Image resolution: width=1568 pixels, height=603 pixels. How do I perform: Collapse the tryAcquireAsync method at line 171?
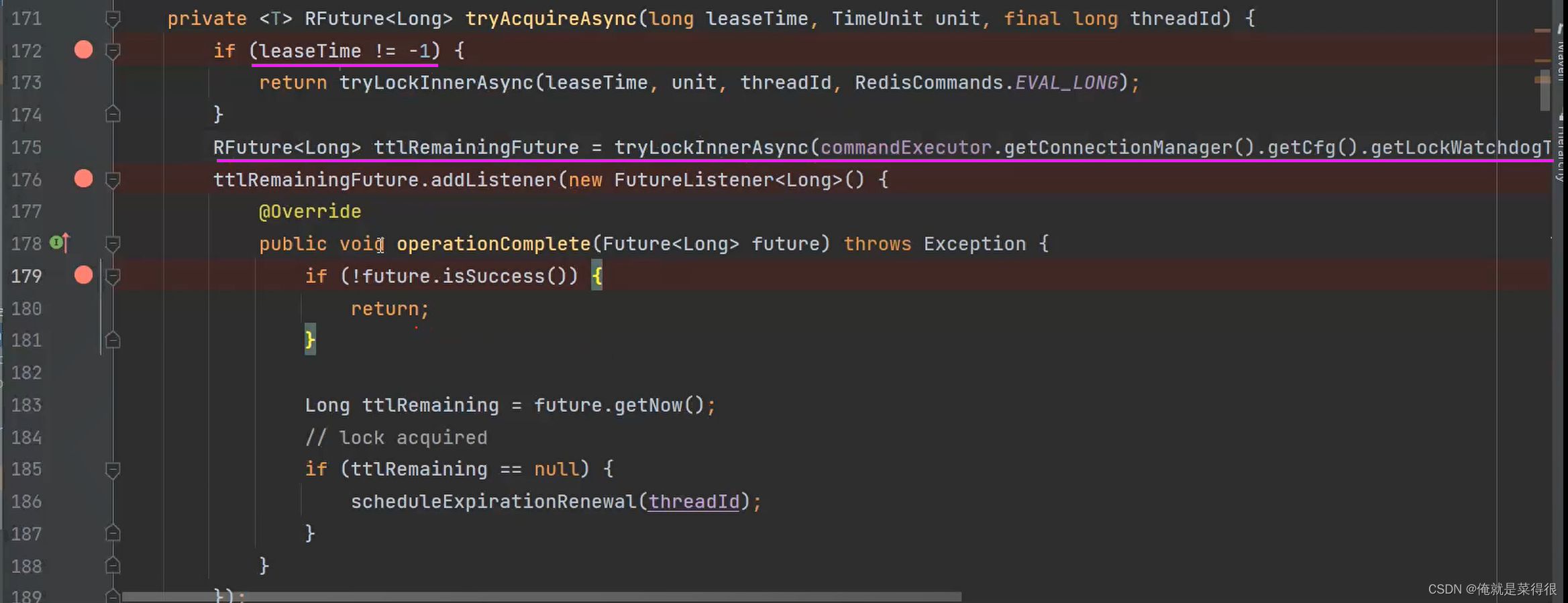click(113, 19)
